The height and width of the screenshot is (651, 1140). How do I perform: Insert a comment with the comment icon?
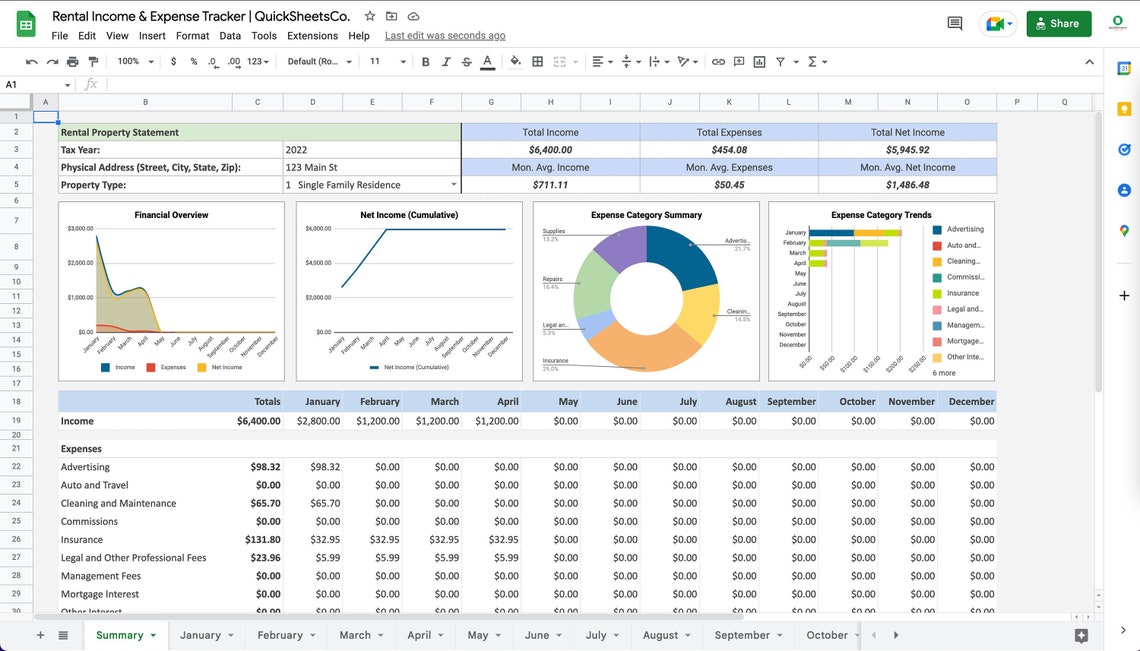point(738,61)
